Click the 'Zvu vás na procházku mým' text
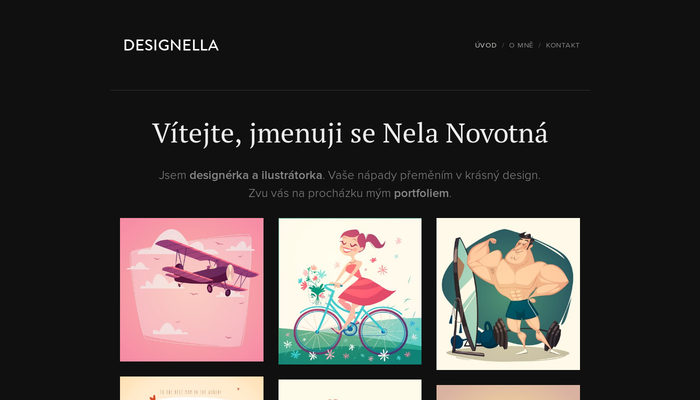The width and height of the screenshot is (700, 400). click(320, 194)
